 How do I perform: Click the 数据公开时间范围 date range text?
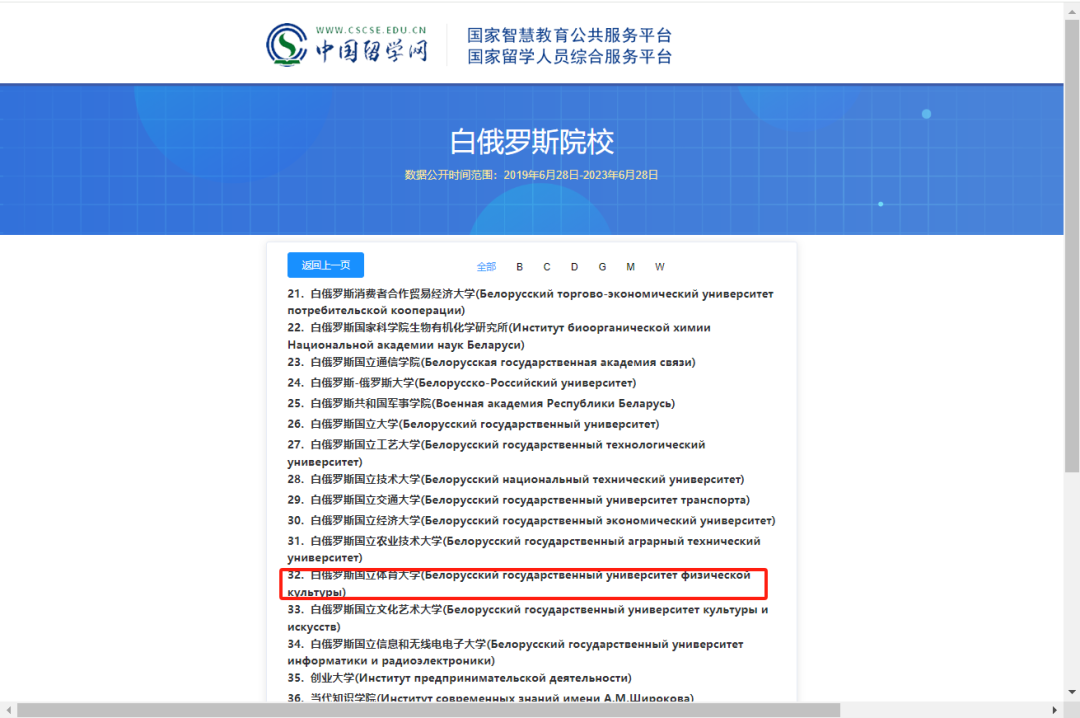point(531,175)
